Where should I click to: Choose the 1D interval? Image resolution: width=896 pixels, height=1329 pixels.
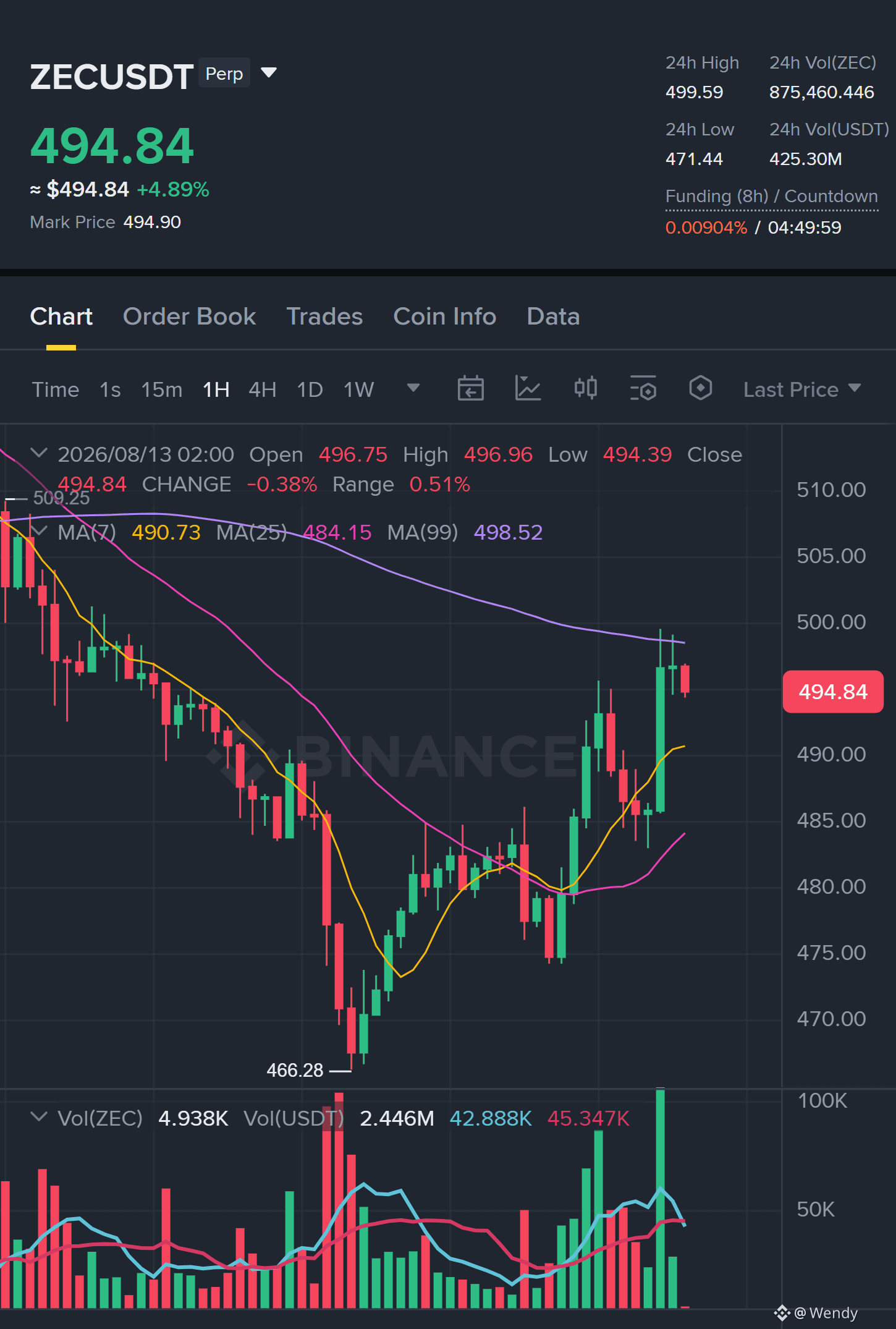[x=310, y=389]
